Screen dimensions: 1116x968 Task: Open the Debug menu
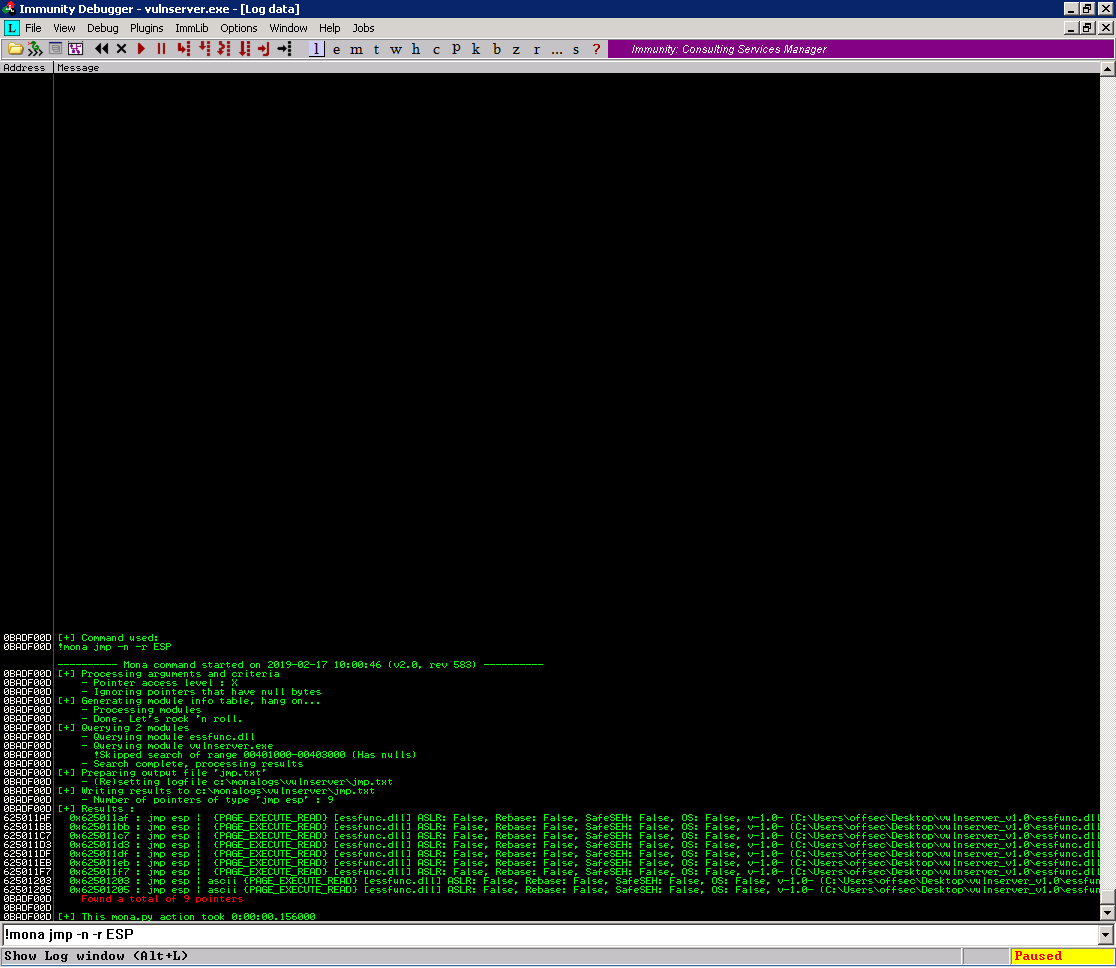[x=102, y=28]
